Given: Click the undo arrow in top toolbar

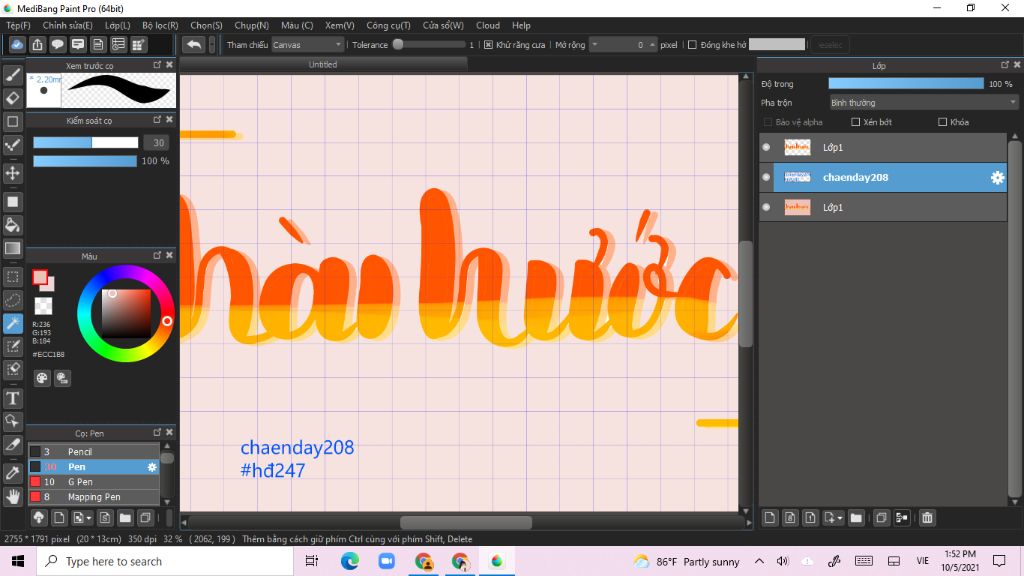Looking at the screenshot, I should 193,44.
